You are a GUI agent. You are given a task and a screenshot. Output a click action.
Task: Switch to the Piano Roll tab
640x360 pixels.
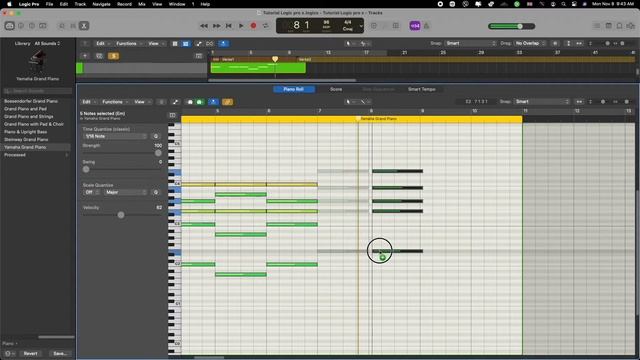(294, 89)
